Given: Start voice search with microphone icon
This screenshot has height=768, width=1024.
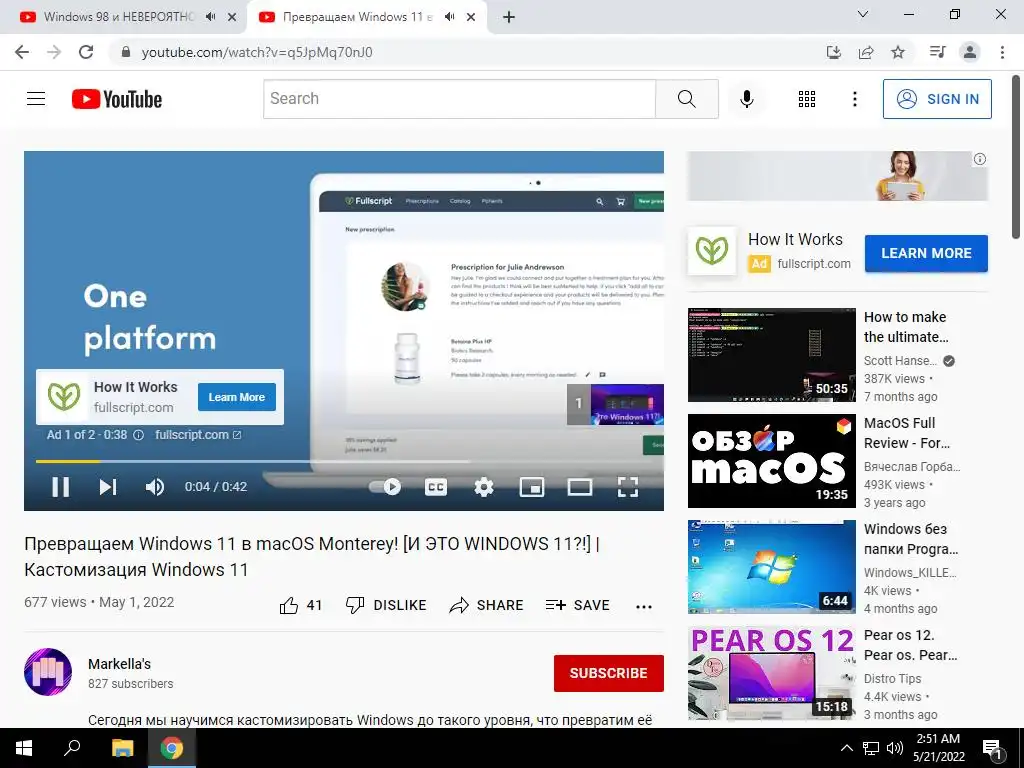Looking at the screenshot, I should [x=746, y=99].
